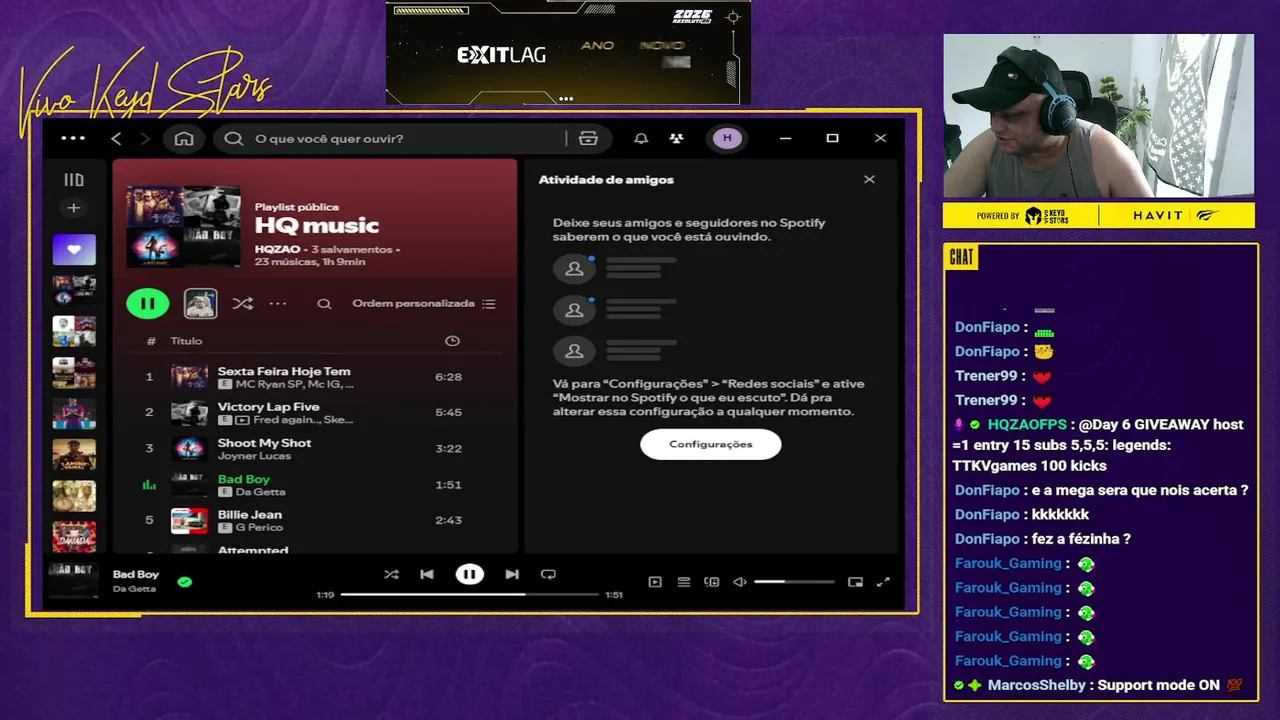Select the playing track 'Bad Boy' row
The image size is (1280, 720).
click(317, 485)
